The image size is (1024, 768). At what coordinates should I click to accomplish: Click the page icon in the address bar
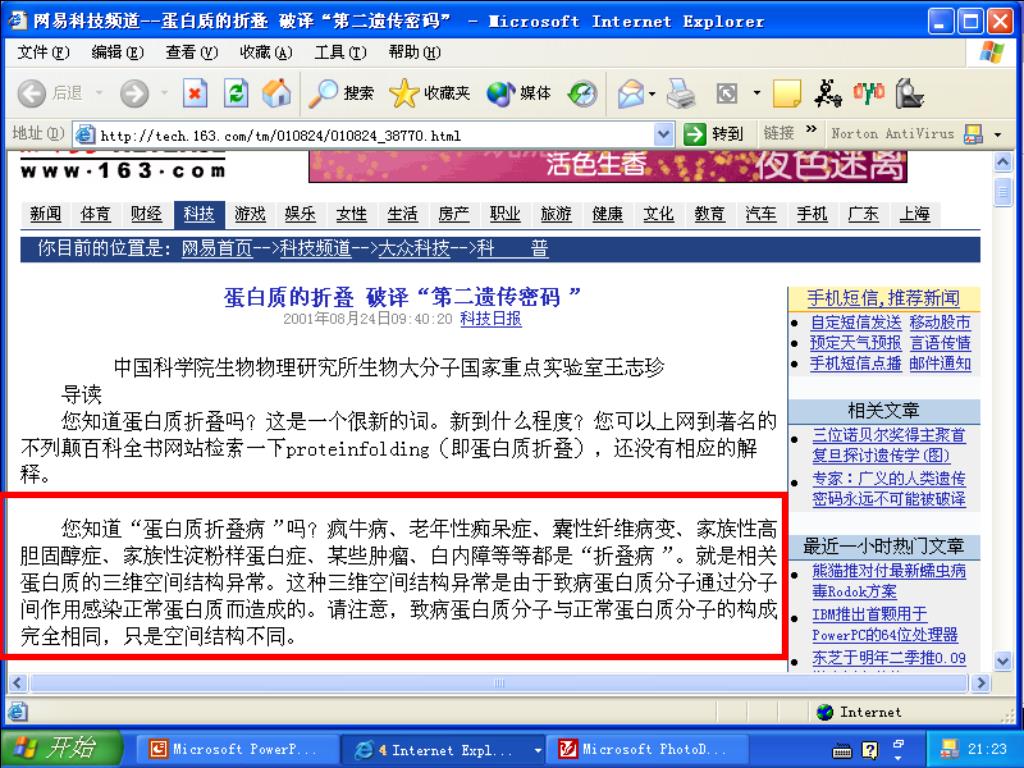coord(85,135)
